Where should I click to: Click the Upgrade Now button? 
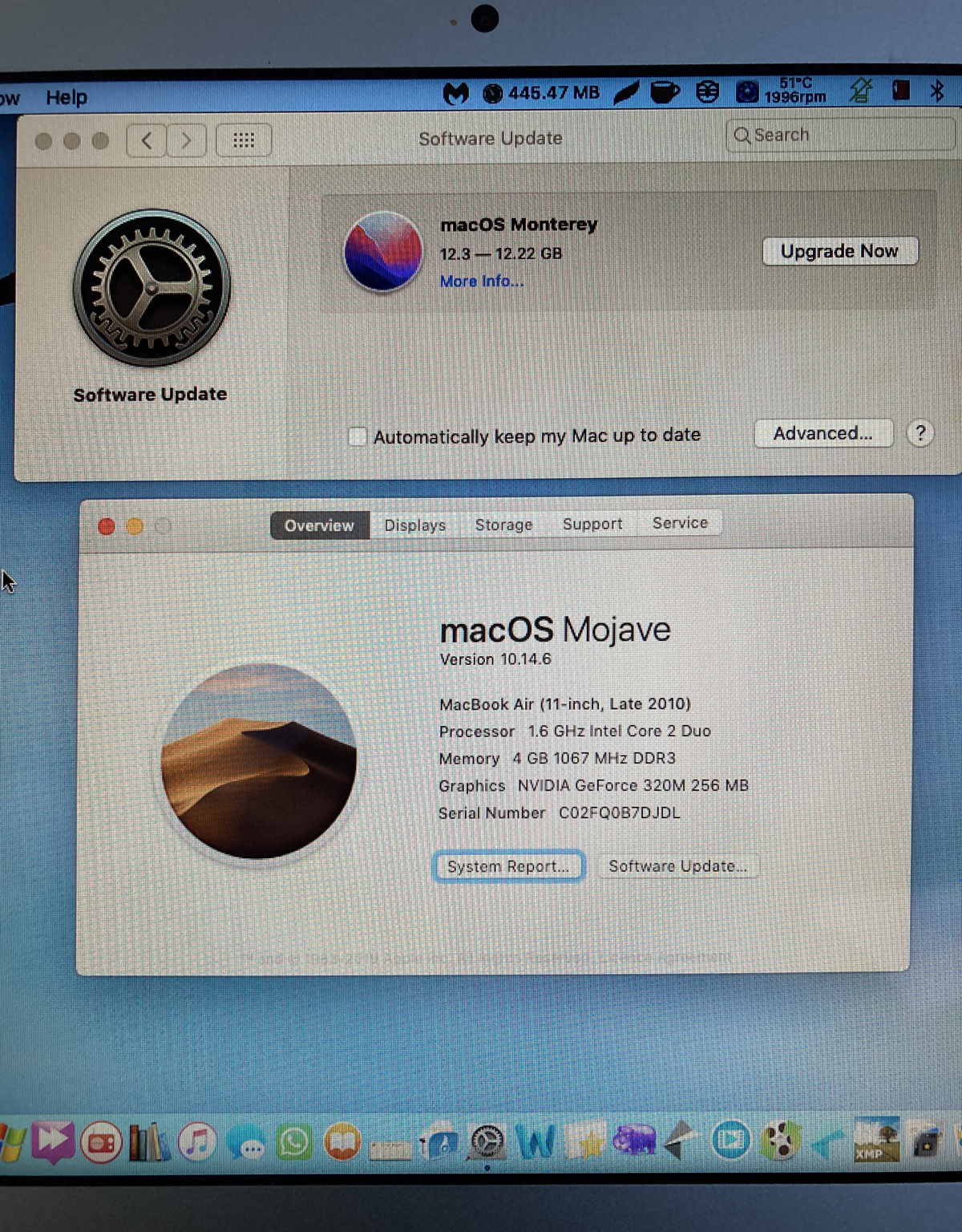[839, 251]
